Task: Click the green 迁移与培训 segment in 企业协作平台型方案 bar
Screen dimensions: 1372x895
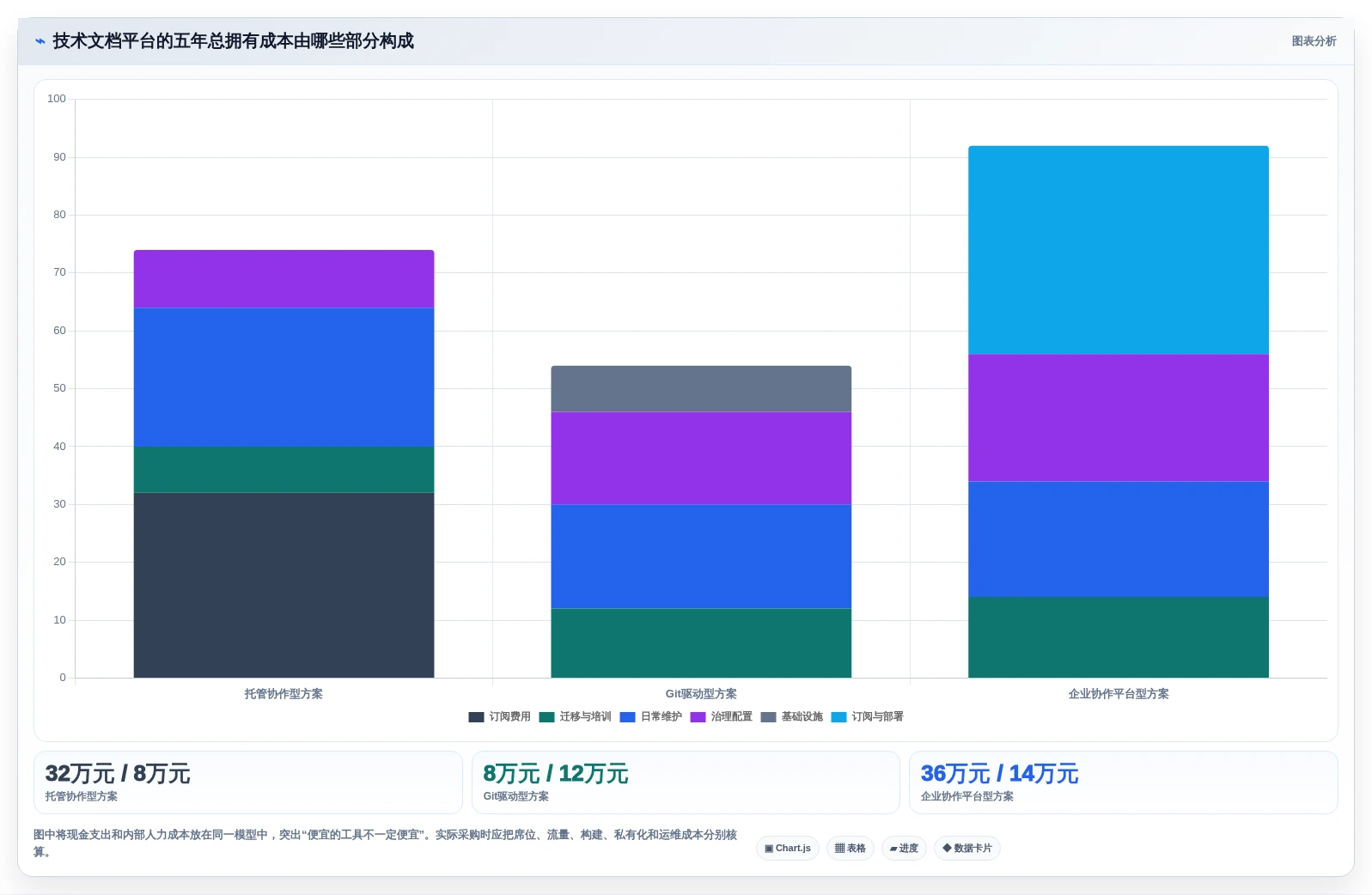Action: point(1119,637)
